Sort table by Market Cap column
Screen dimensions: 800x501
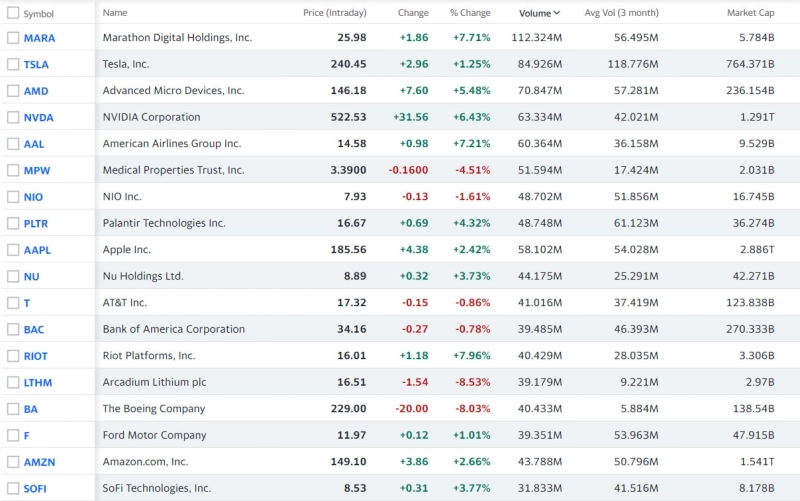click(x=750, y=13)
